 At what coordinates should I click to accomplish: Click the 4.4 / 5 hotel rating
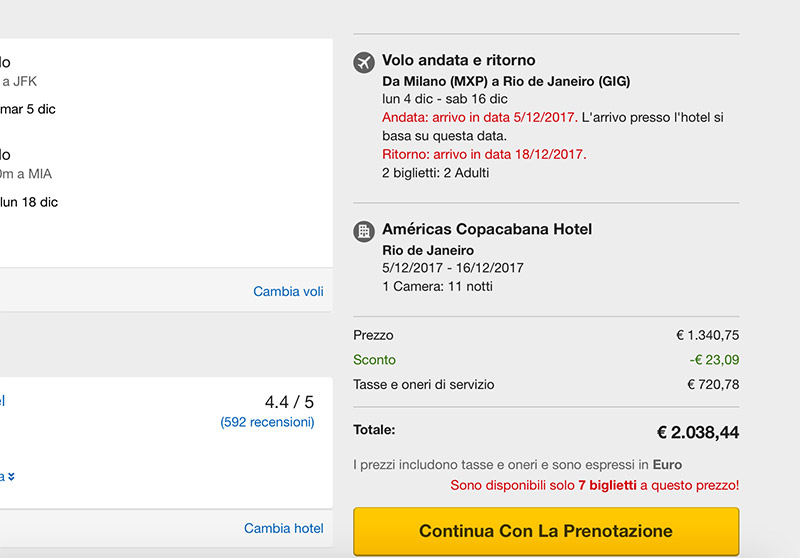click(x=289, y=402)
